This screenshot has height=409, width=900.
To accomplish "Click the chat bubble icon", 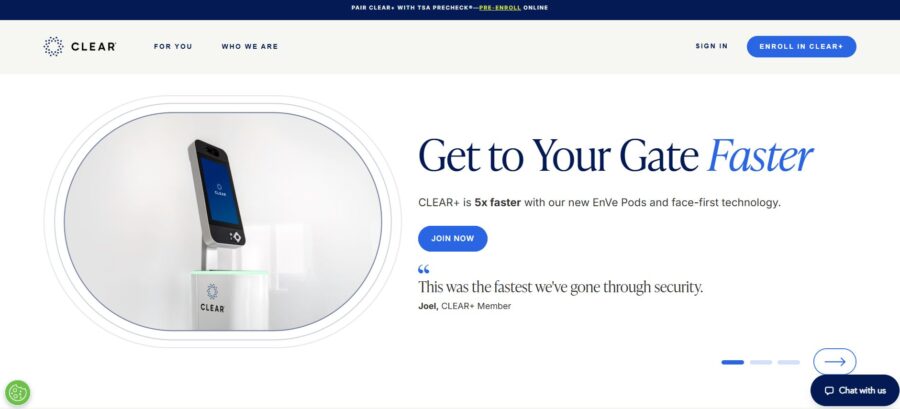I will (829, 391).
